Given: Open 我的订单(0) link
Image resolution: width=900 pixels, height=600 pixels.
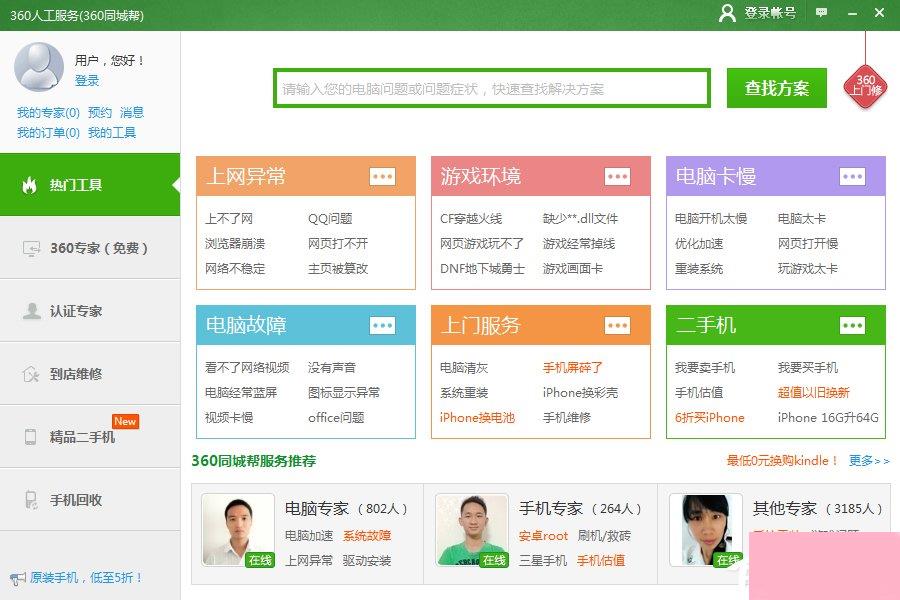Looking at the screenshot, I should (x=48, y=133).
